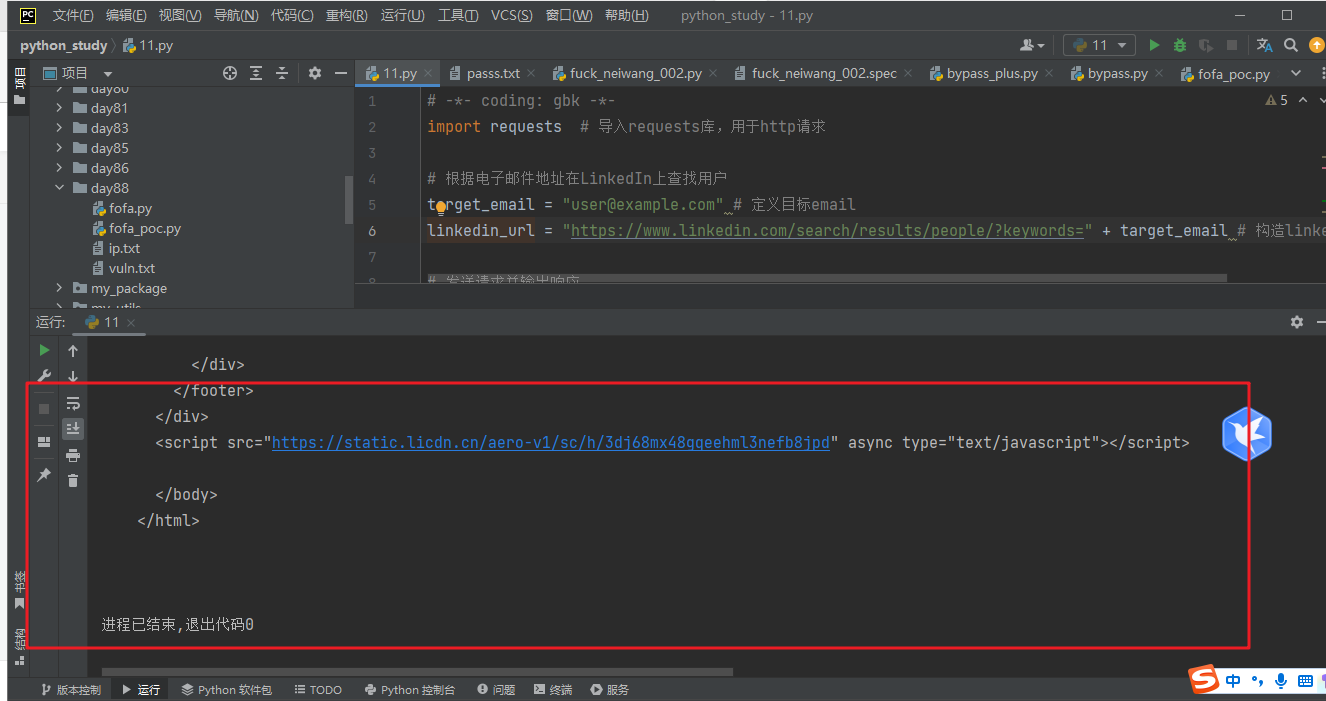
Task: Collapse the day88 folder
Action: click(x=59, y=187)
